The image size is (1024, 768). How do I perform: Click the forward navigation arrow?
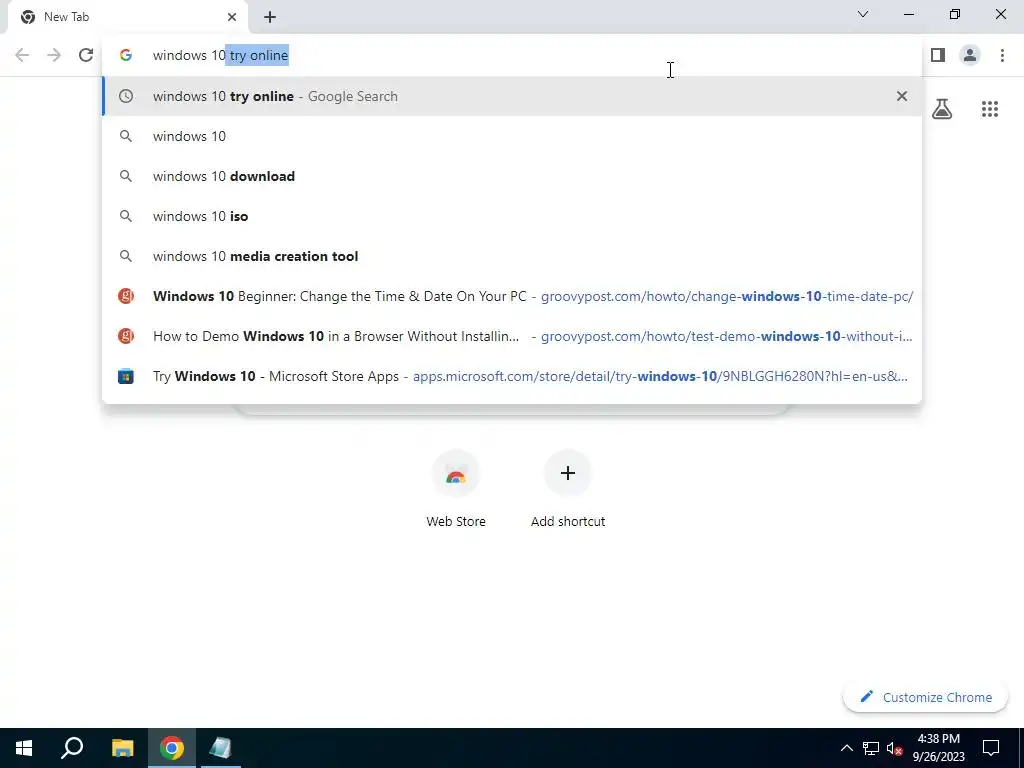(54, 56)
